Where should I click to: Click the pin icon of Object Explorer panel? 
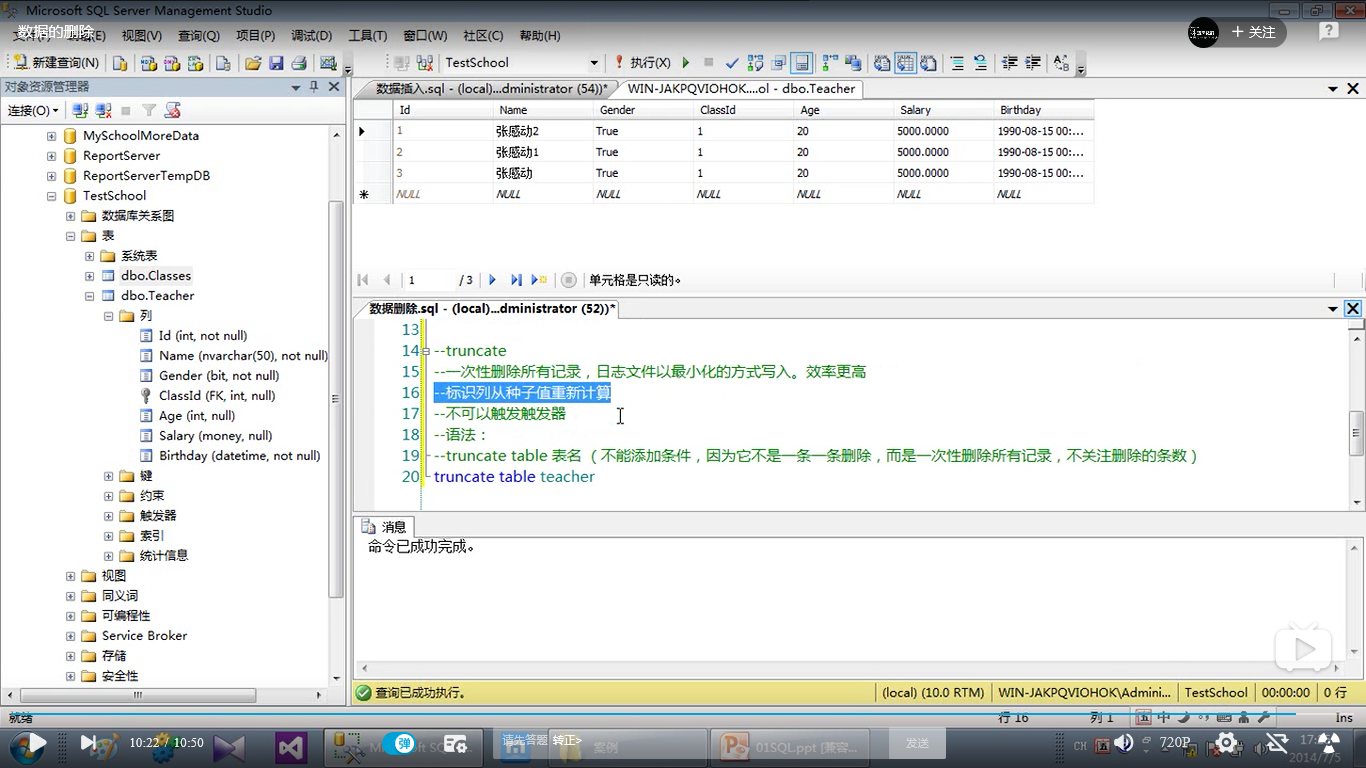[313, 87]
